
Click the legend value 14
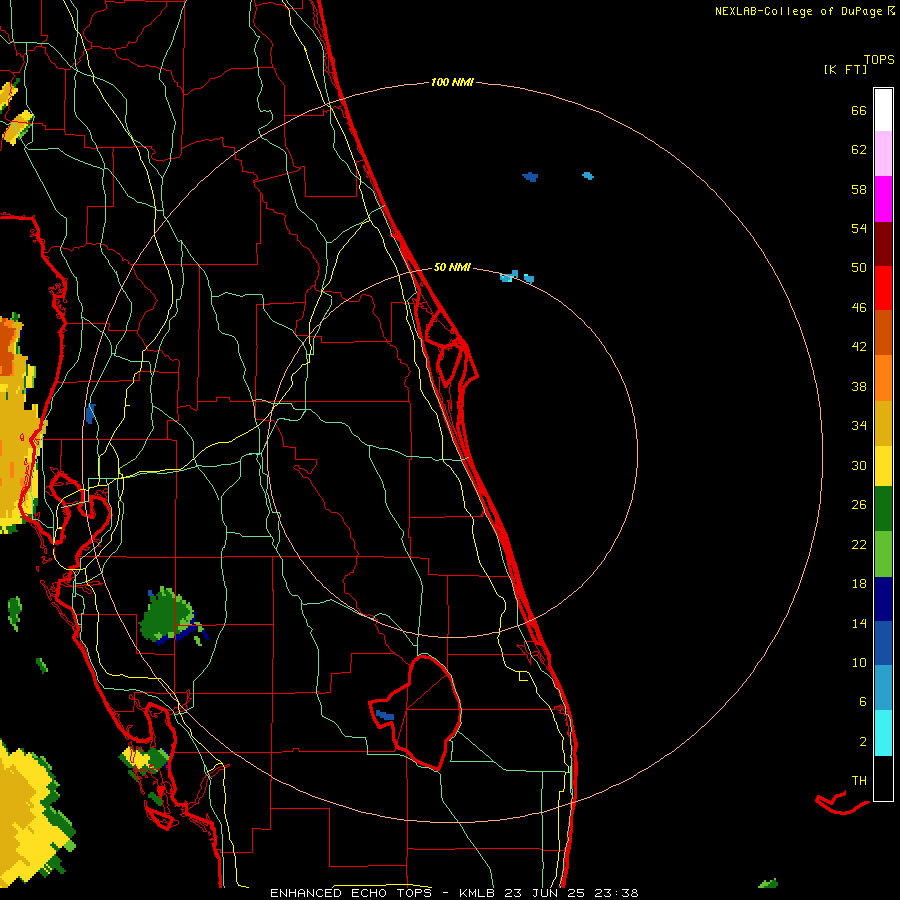coord(859,623)
